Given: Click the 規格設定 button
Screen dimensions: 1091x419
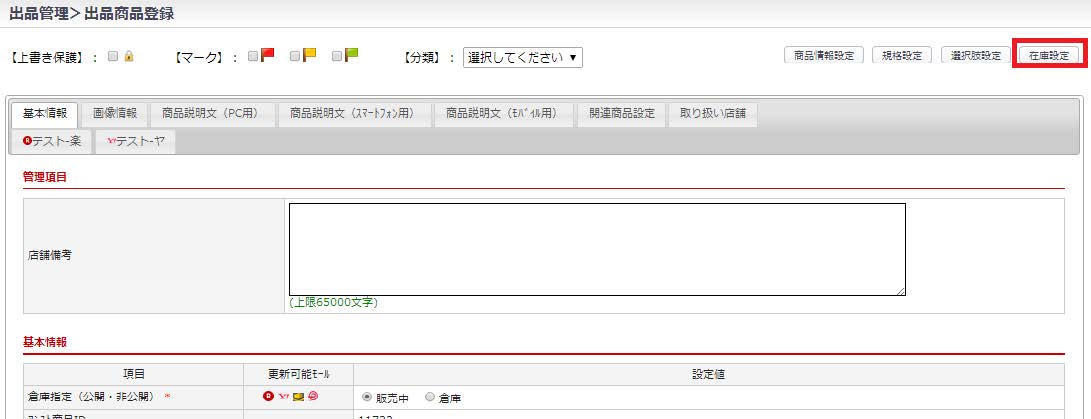Looking at the screenshot, I should click(x=902, y=56).
